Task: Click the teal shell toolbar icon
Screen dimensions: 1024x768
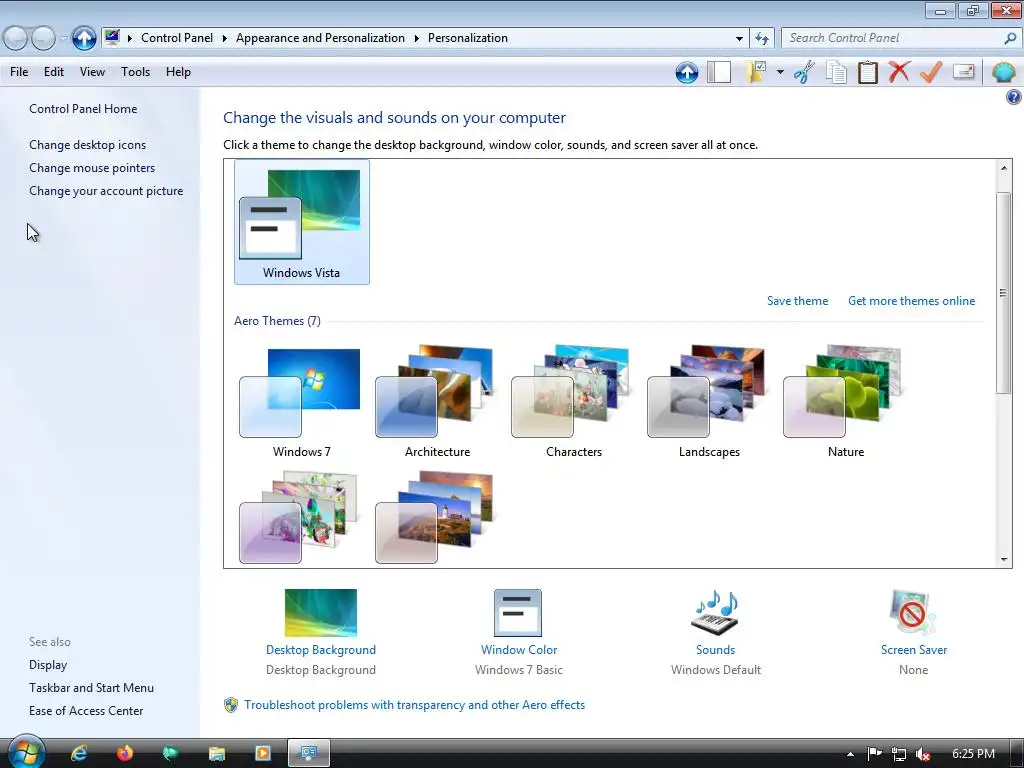Action: pyautogui.click(x=1004, y=72)
